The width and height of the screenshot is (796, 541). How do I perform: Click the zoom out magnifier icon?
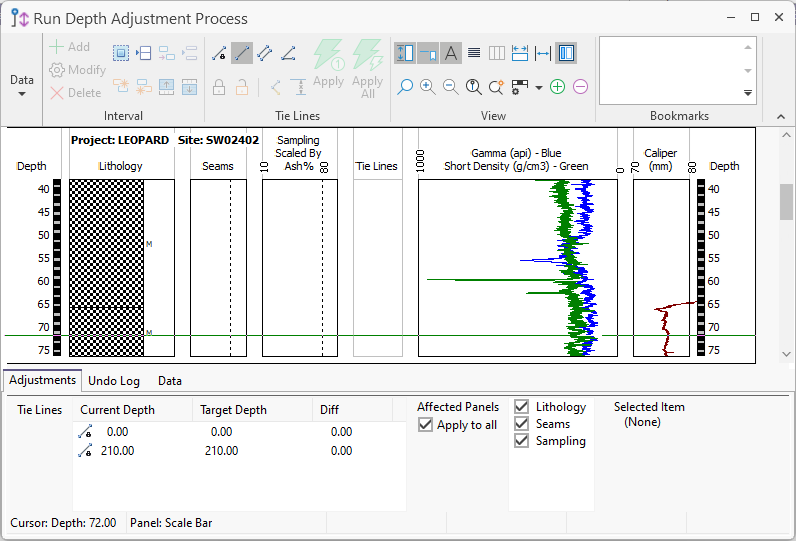pyautogui.click(x=450, y=87)
